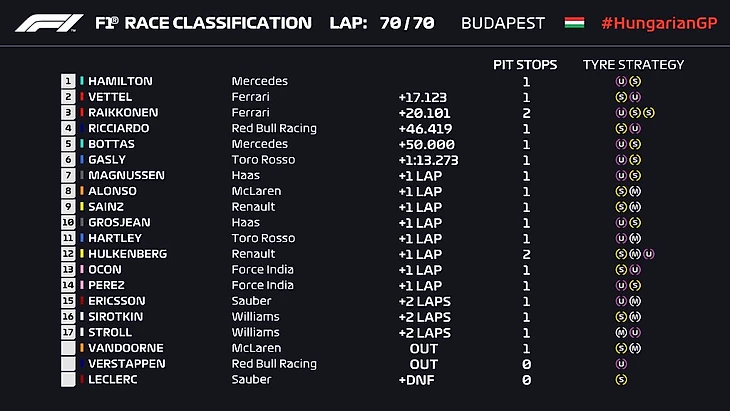
Task: Select Vettel's ultrasoft tyre icon
Action: 635,97
